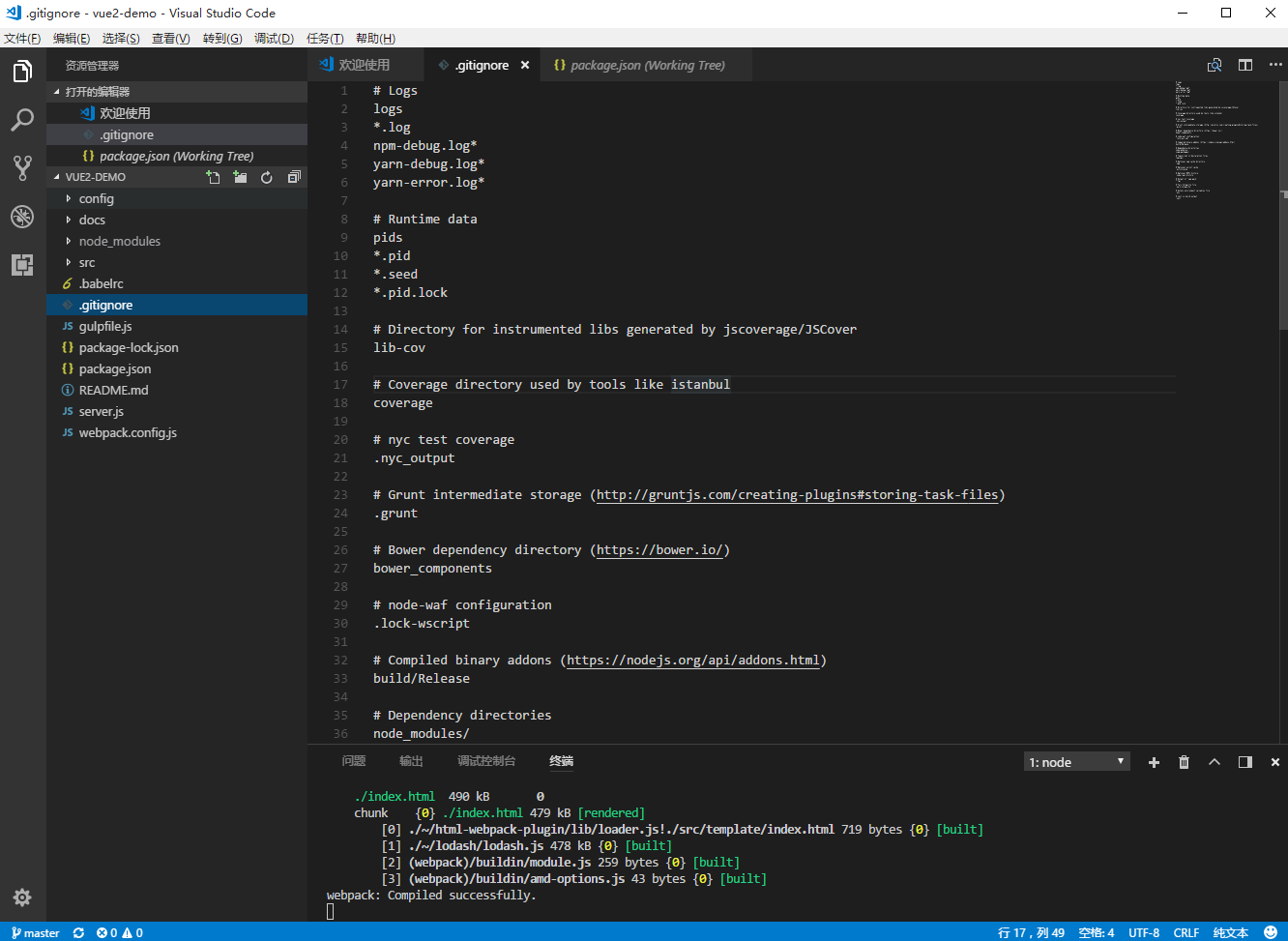Click the master branch indicator
1288x941 pixels.
pos(35,932)
